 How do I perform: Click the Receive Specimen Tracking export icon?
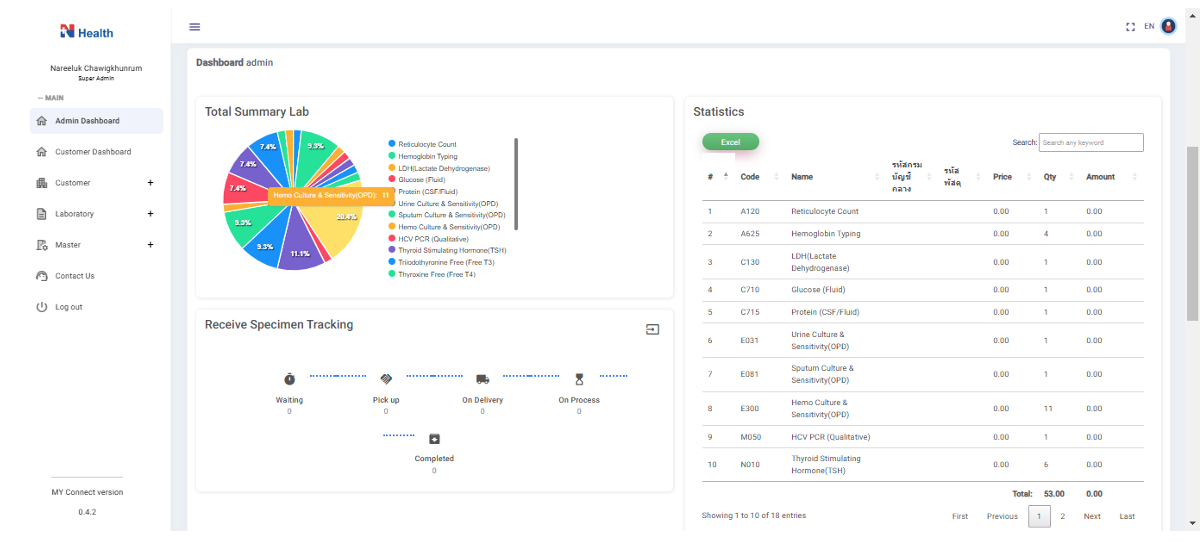[652, 329]
